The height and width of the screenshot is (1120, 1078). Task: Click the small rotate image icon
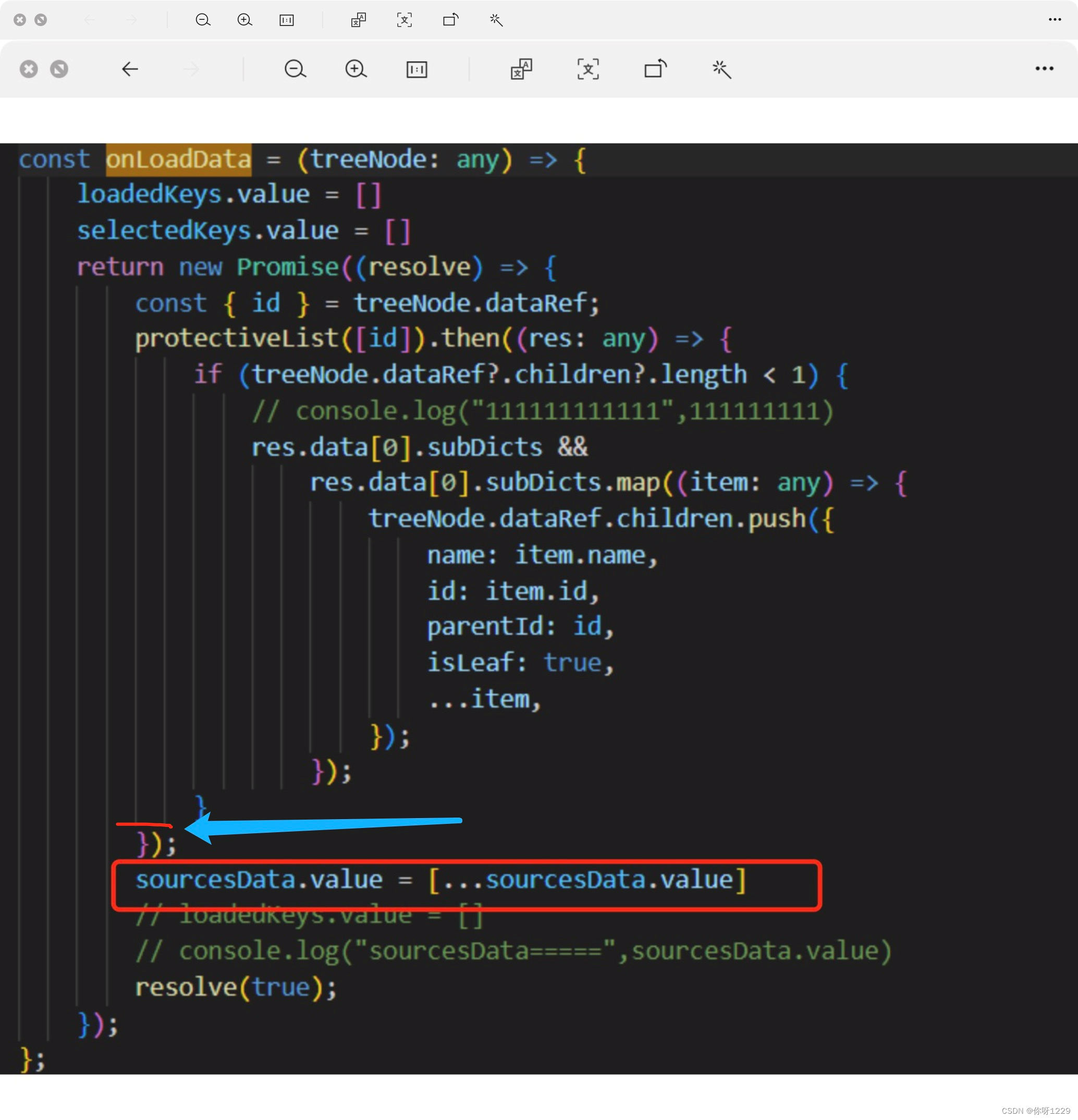(x=451, y=20)
